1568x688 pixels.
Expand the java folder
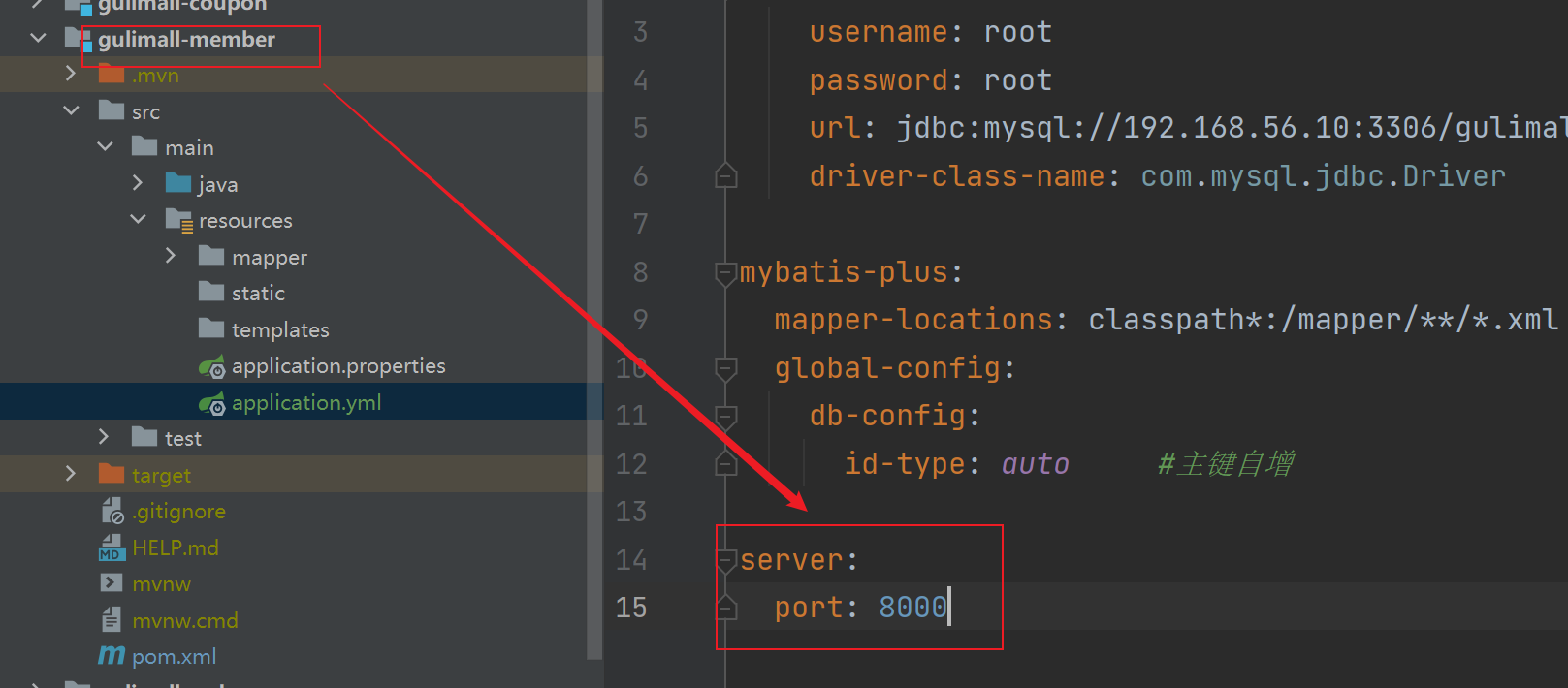click(x=138, y=182)
